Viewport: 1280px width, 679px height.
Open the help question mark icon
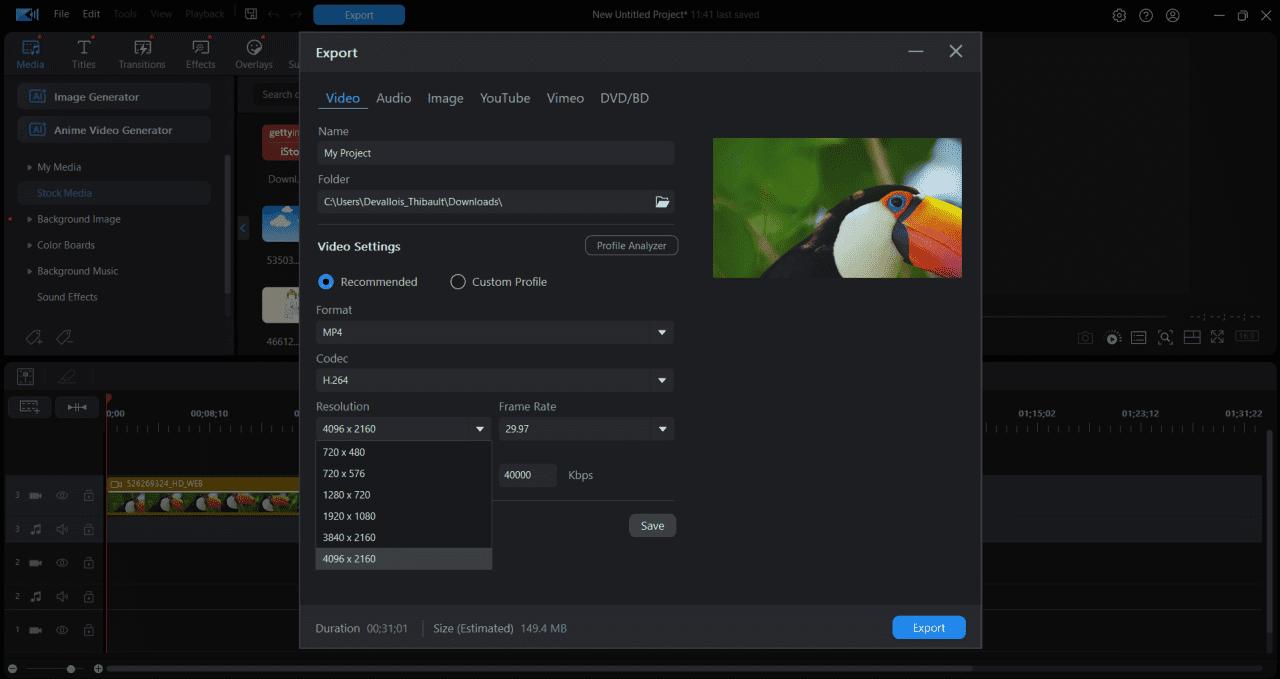(x=1146, y=15)
